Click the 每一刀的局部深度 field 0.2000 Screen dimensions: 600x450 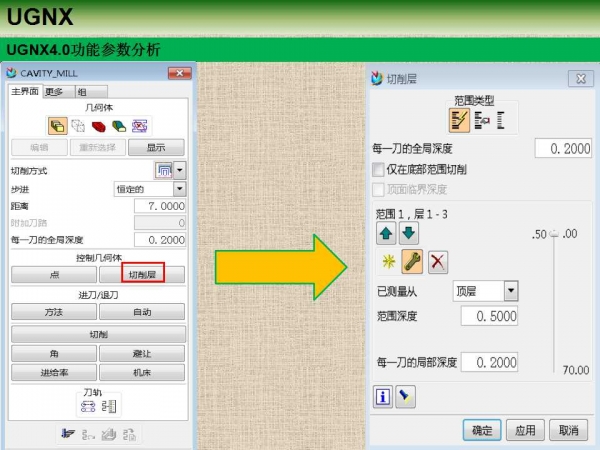click(489, 362)
